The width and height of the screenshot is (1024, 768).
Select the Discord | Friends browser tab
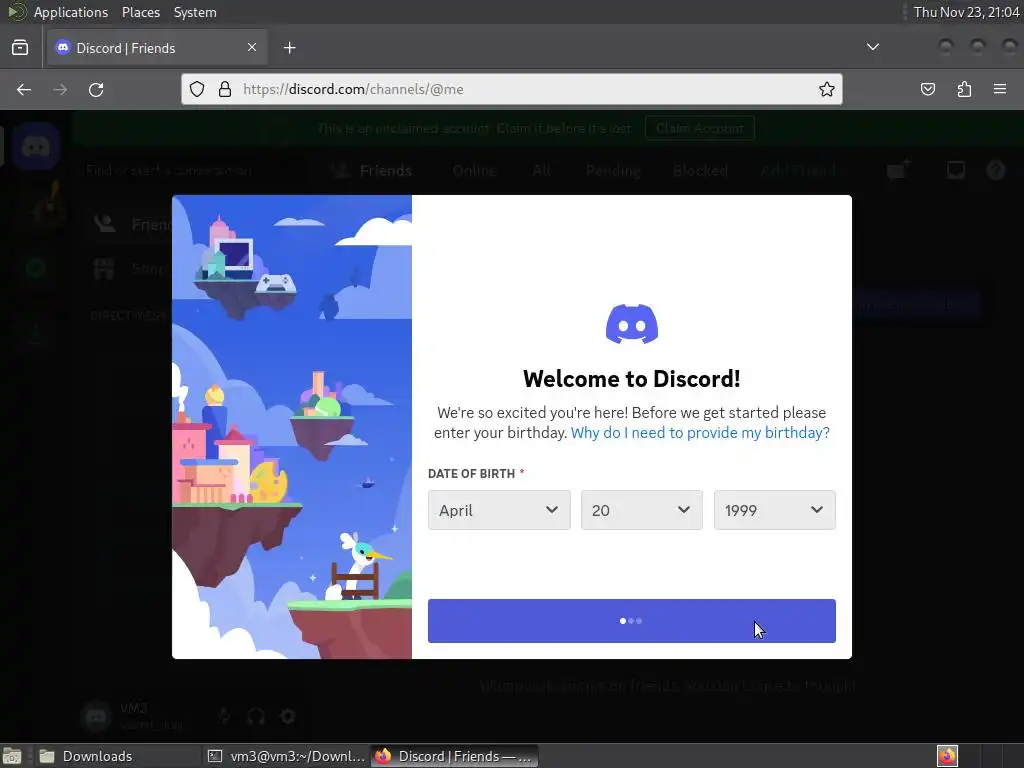click(x=157, y=48)
